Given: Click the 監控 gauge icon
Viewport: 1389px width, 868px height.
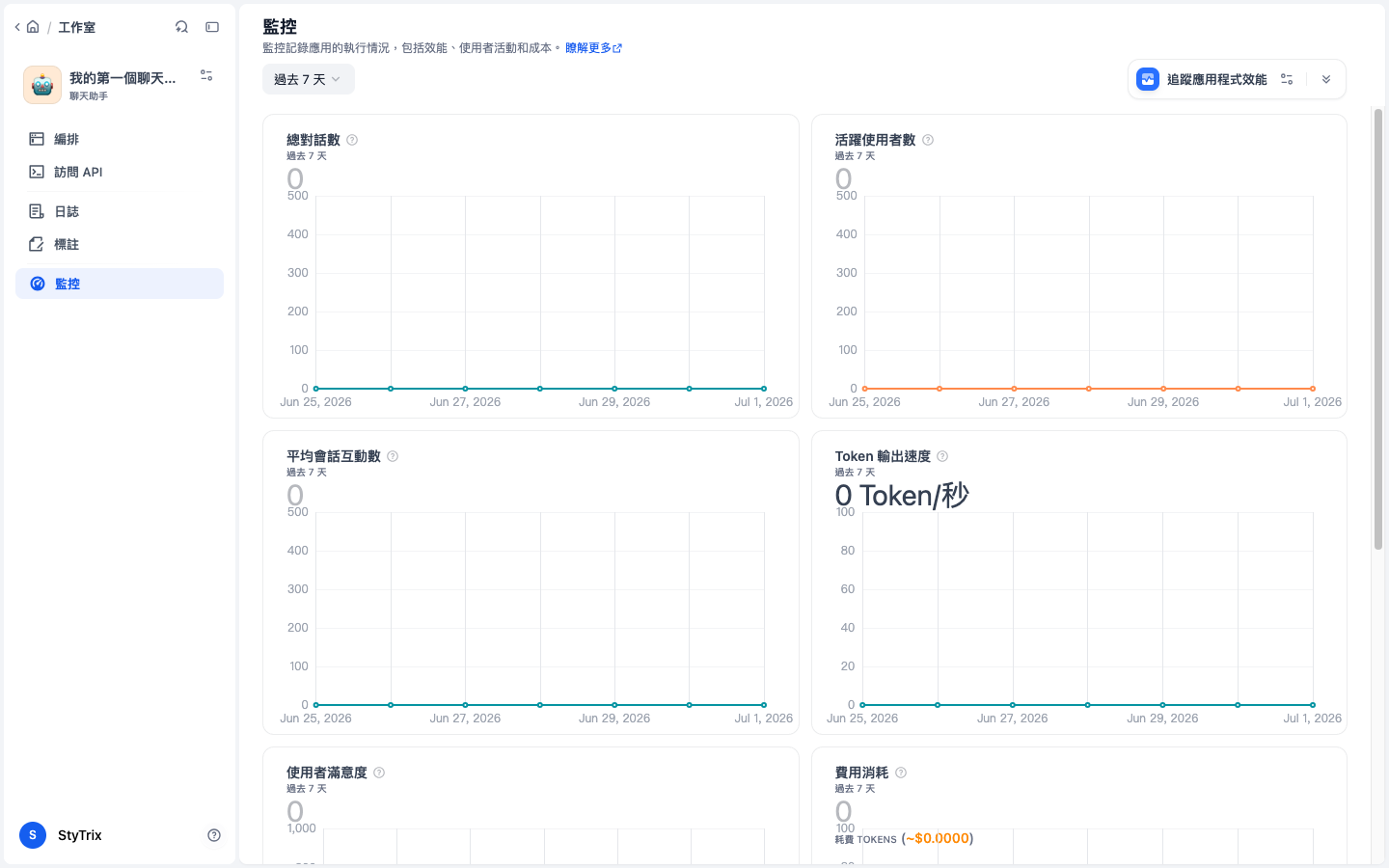Looking at the screenshot, I should (x=37, y=284).
